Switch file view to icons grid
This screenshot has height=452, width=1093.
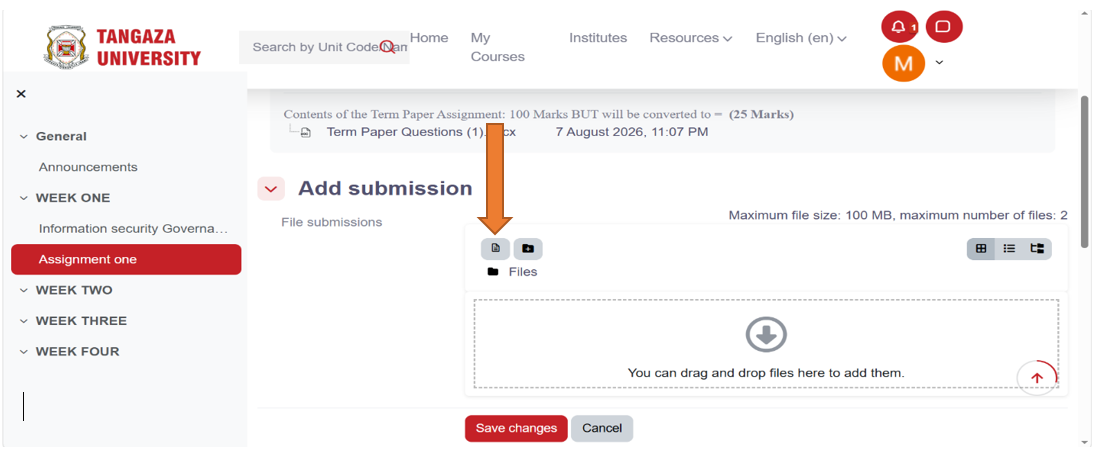click(981, 248)
